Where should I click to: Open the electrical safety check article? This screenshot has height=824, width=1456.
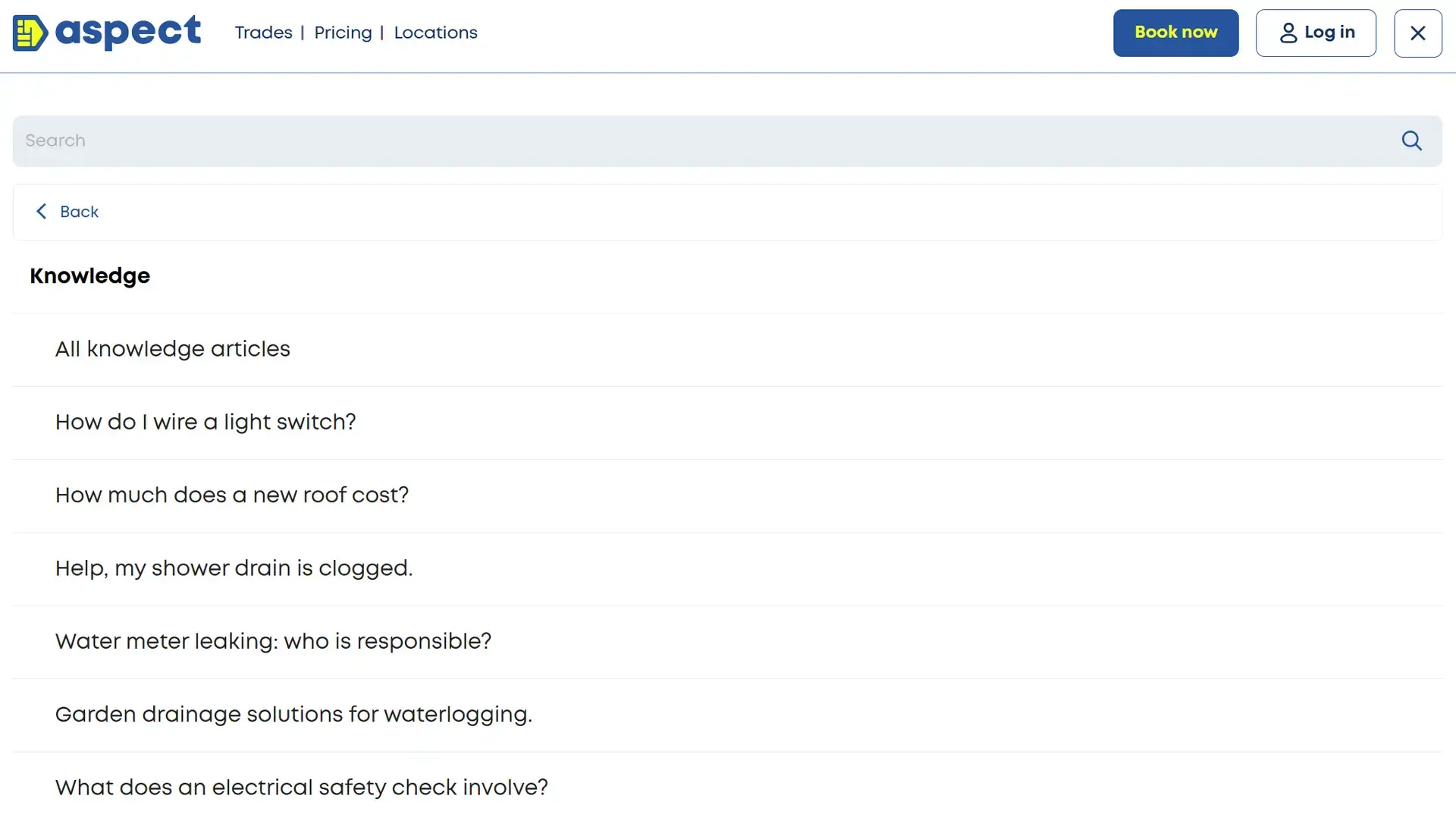(301, 788)
